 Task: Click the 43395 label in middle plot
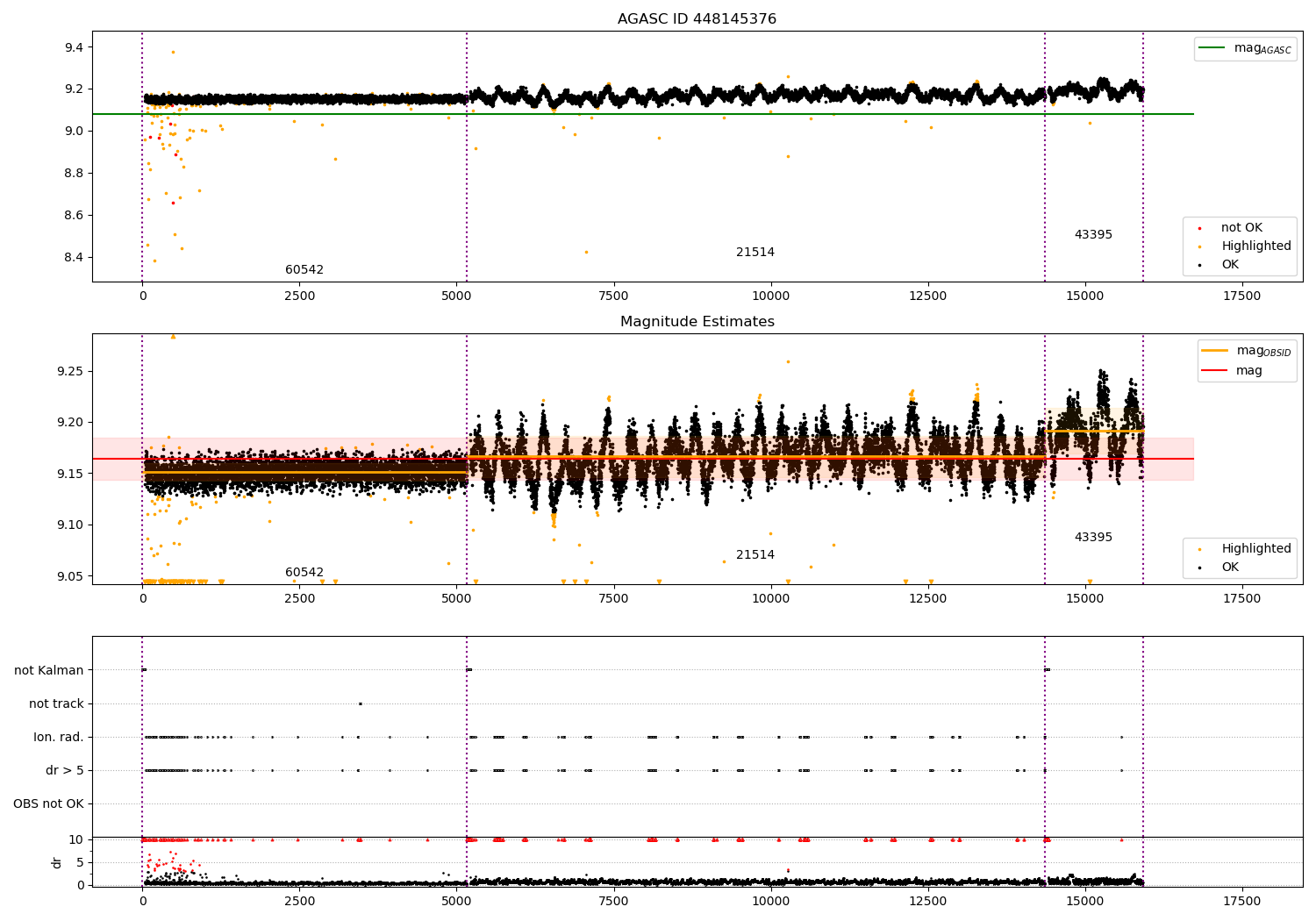click(1093, 537)
